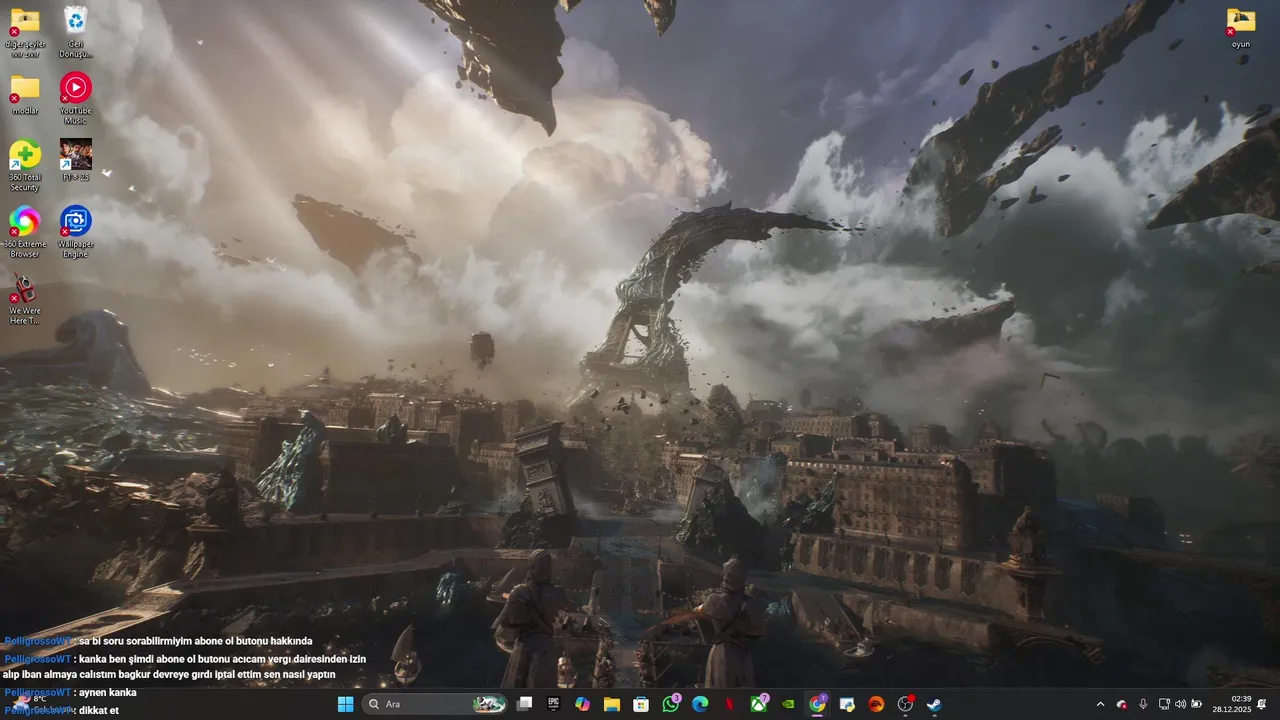
Task: Open Task View from the taskbar
Action: [524, 704]
